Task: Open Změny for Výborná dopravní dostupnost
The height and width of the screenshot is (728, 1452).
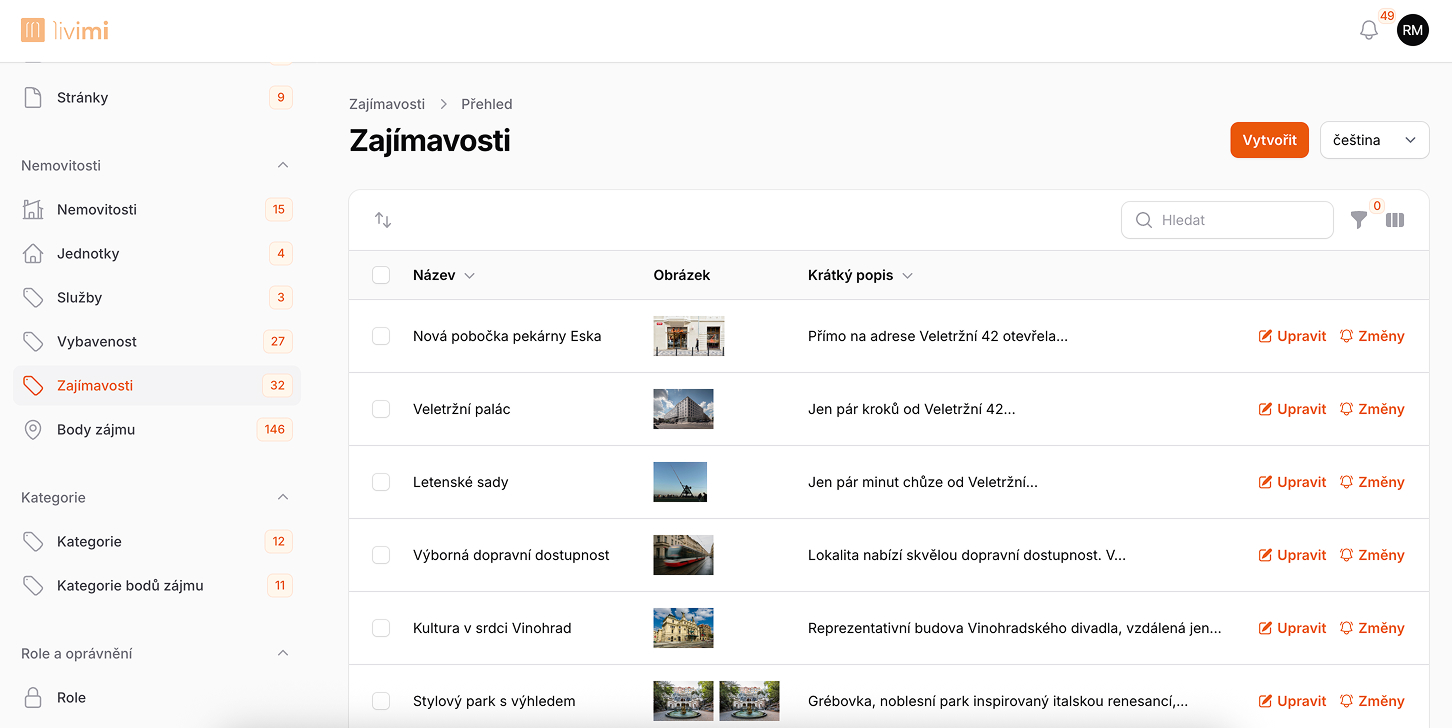Action: (x=1372, y=555)
